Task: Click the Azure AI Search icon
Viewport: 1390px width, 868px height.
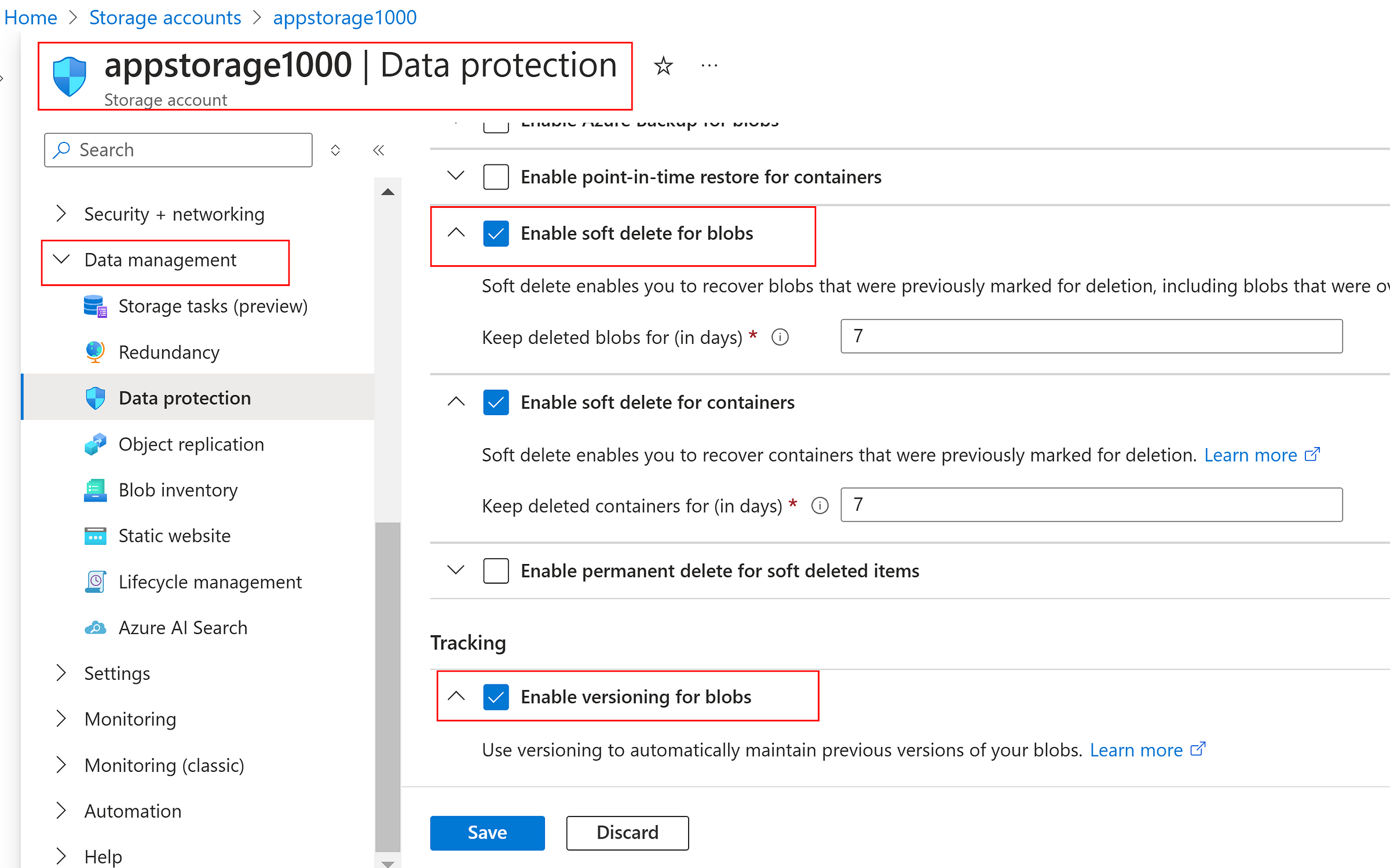Action: click(x=95, y=628)
